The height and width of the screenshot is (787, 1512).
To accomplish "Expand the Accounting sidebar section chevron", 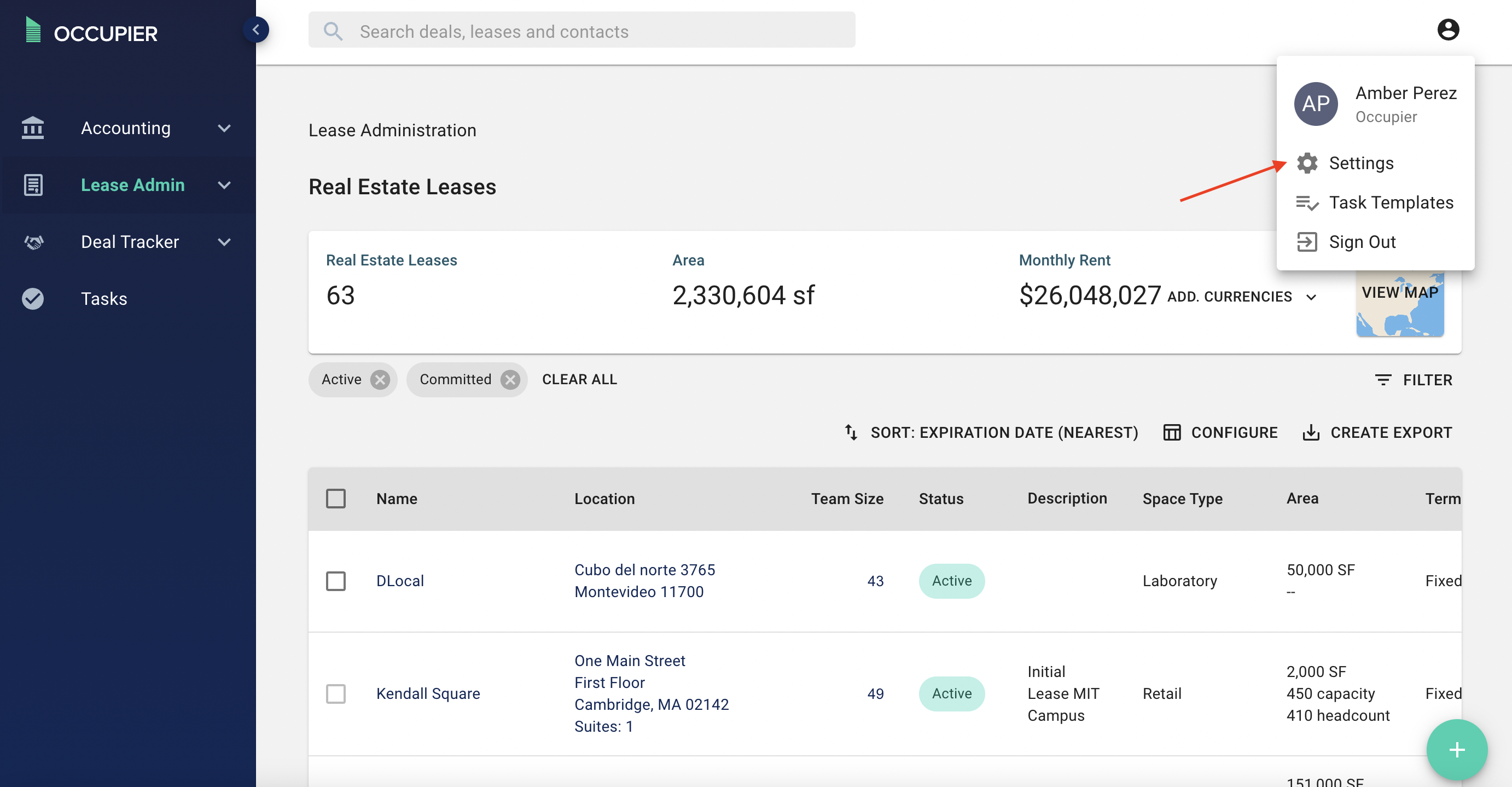I will pos(224,128).
